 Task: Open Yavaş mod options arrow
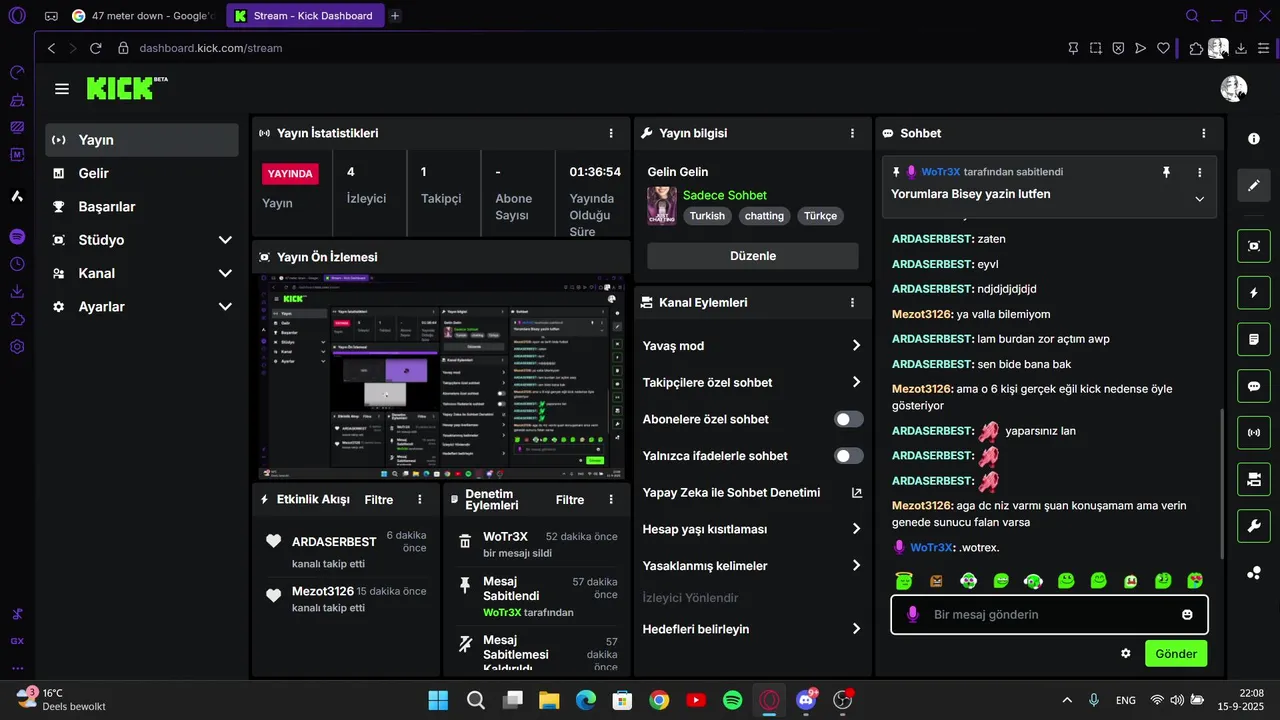point(856,346)
